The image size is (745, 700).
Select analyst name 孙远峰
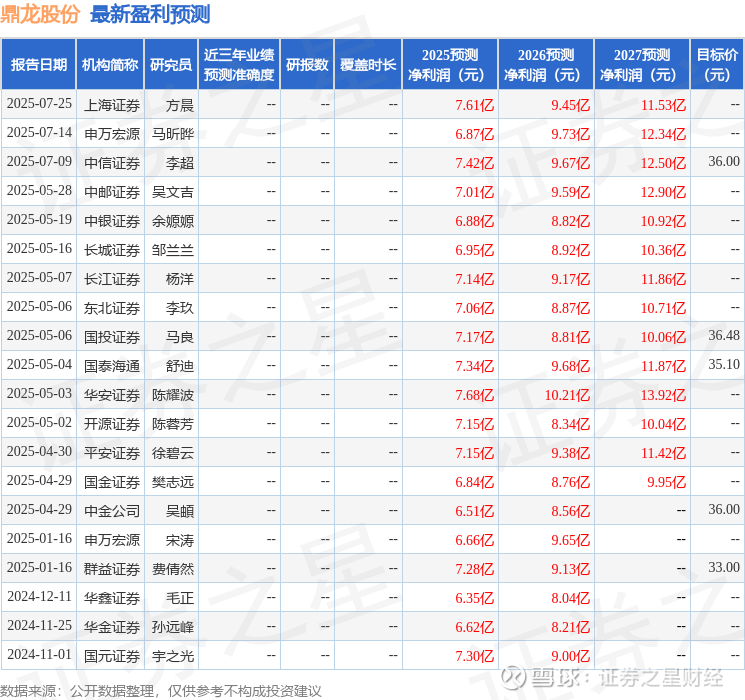pyautogui.click(x=173, y=627)
